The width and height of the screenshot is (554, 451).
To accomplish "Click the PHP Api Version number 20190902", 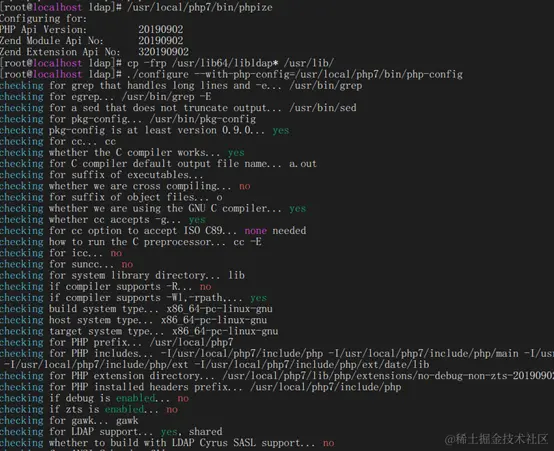I will point(161,29).
